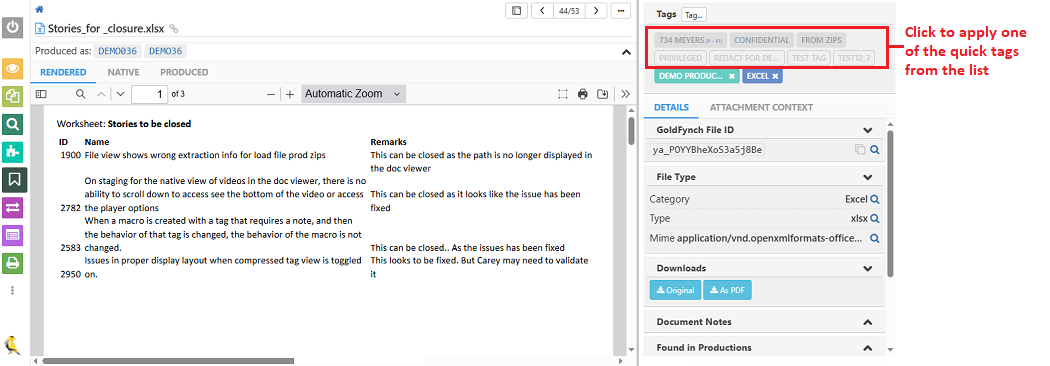Click the page number input field

(x=149, y=94)
